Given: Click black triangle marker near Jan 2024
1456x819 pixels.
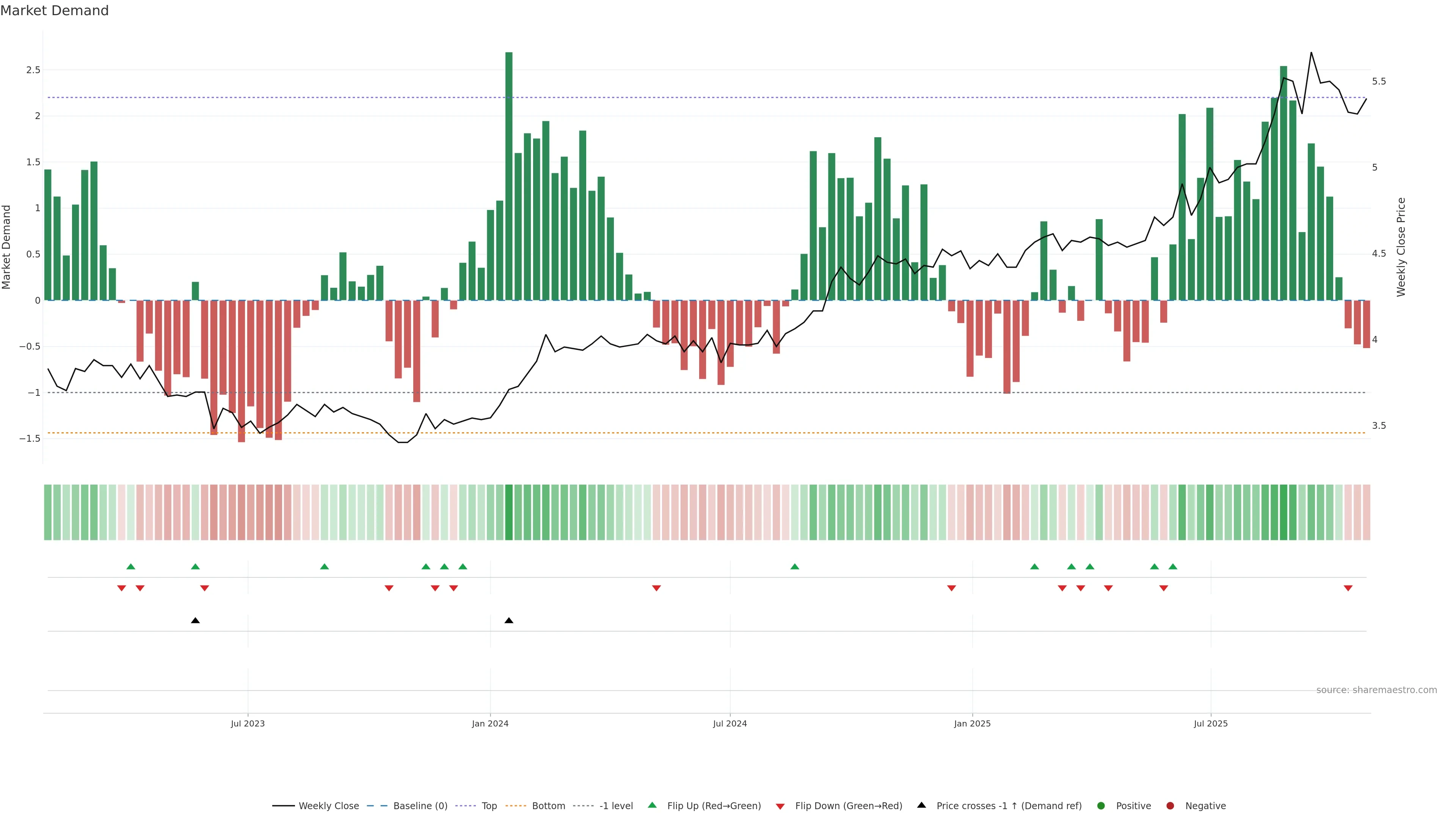Looking at the screenshot, I should pyautogui.click(x=509, y=621).
